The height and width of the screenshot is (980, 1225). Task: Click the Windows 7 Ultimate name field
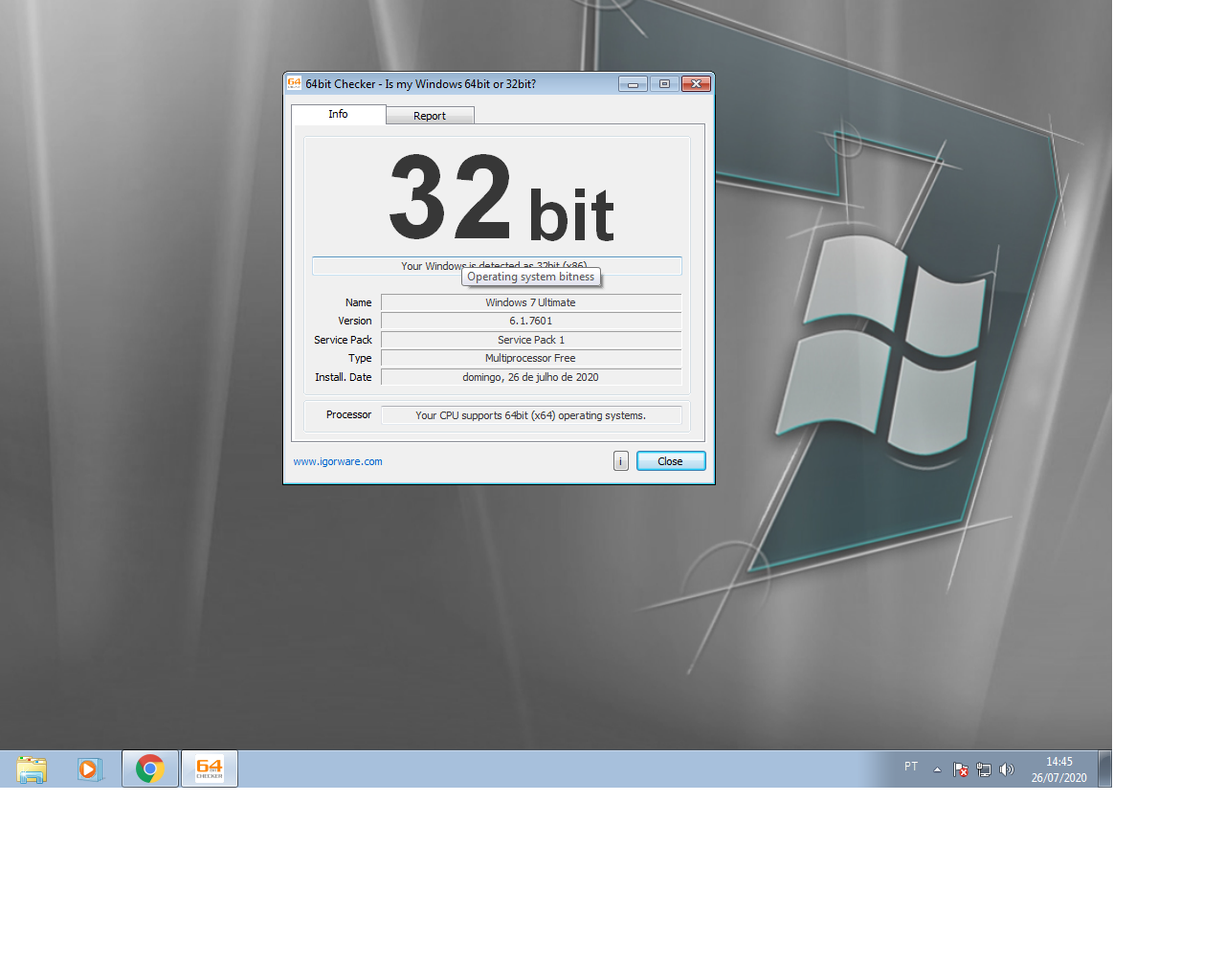531,302
